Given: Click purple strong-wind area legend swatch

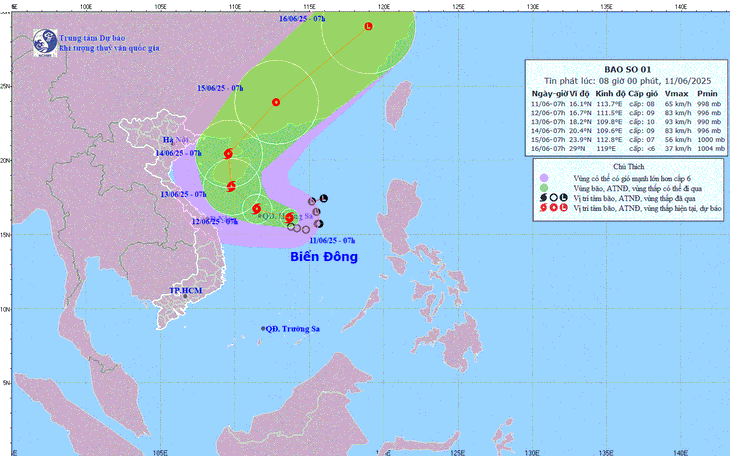Looking at the screenshot, I should pyautogui.click(x=544, y=178).
